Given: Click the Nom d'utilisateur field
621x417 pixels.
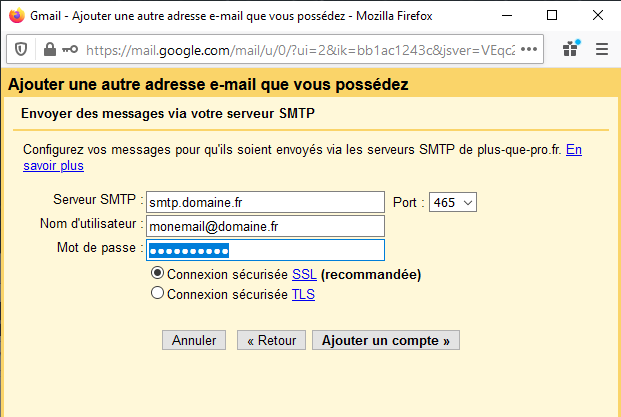Looking at the screenshot, I should [x=265, y=226].
